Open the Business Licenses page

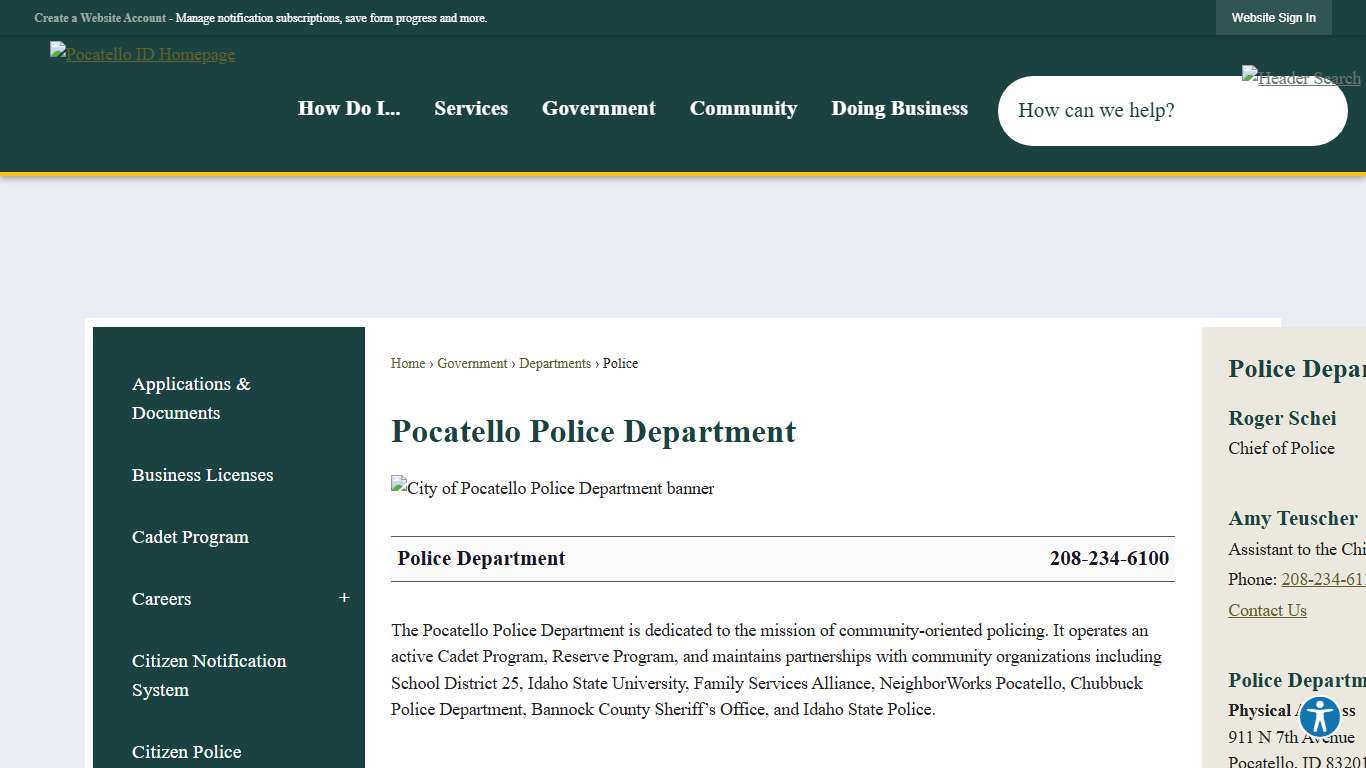click(x=202, y=475)
